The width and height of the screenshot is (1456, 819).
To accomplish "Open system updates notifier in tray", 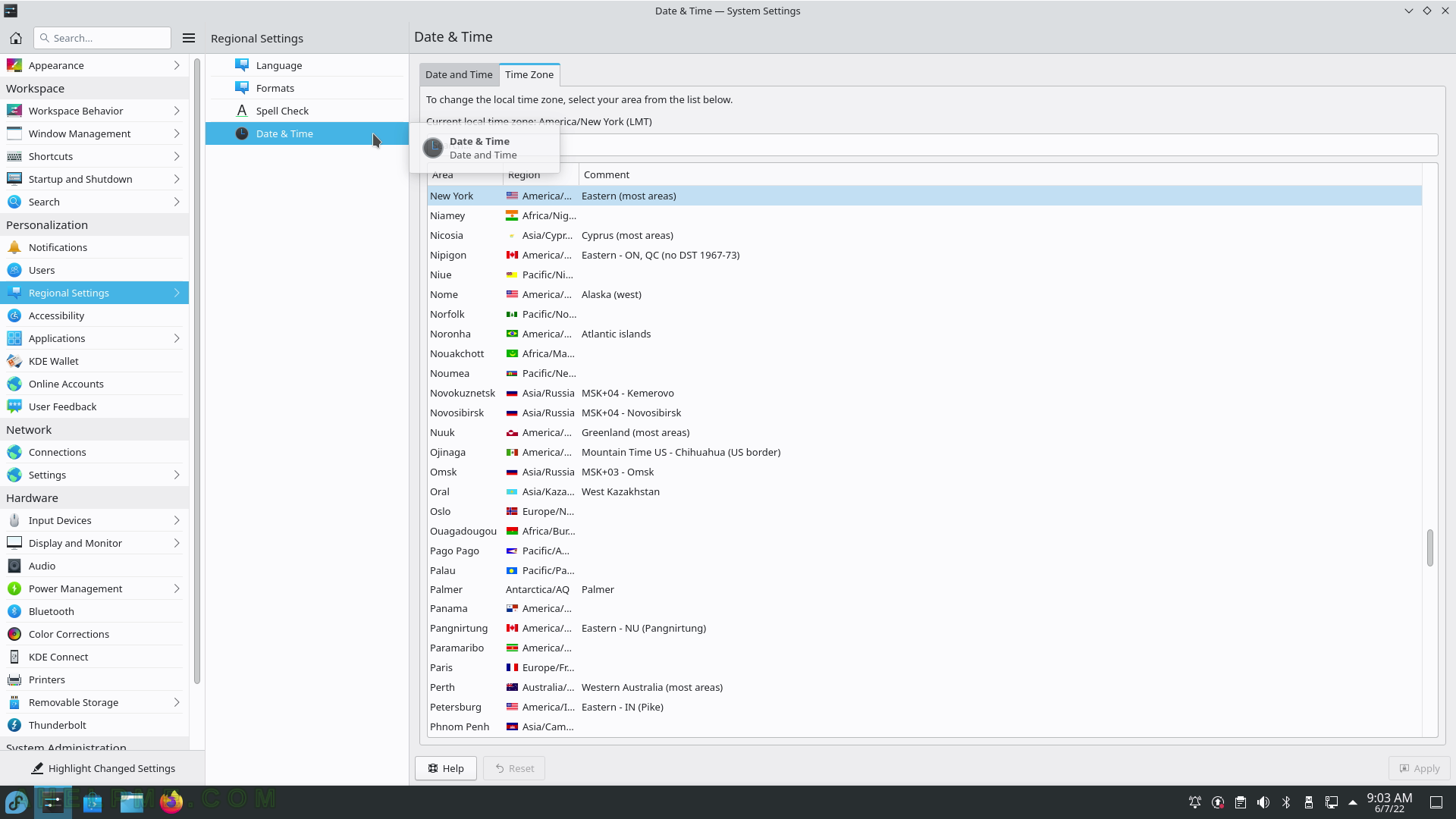I will click(x=1218, y=802).
